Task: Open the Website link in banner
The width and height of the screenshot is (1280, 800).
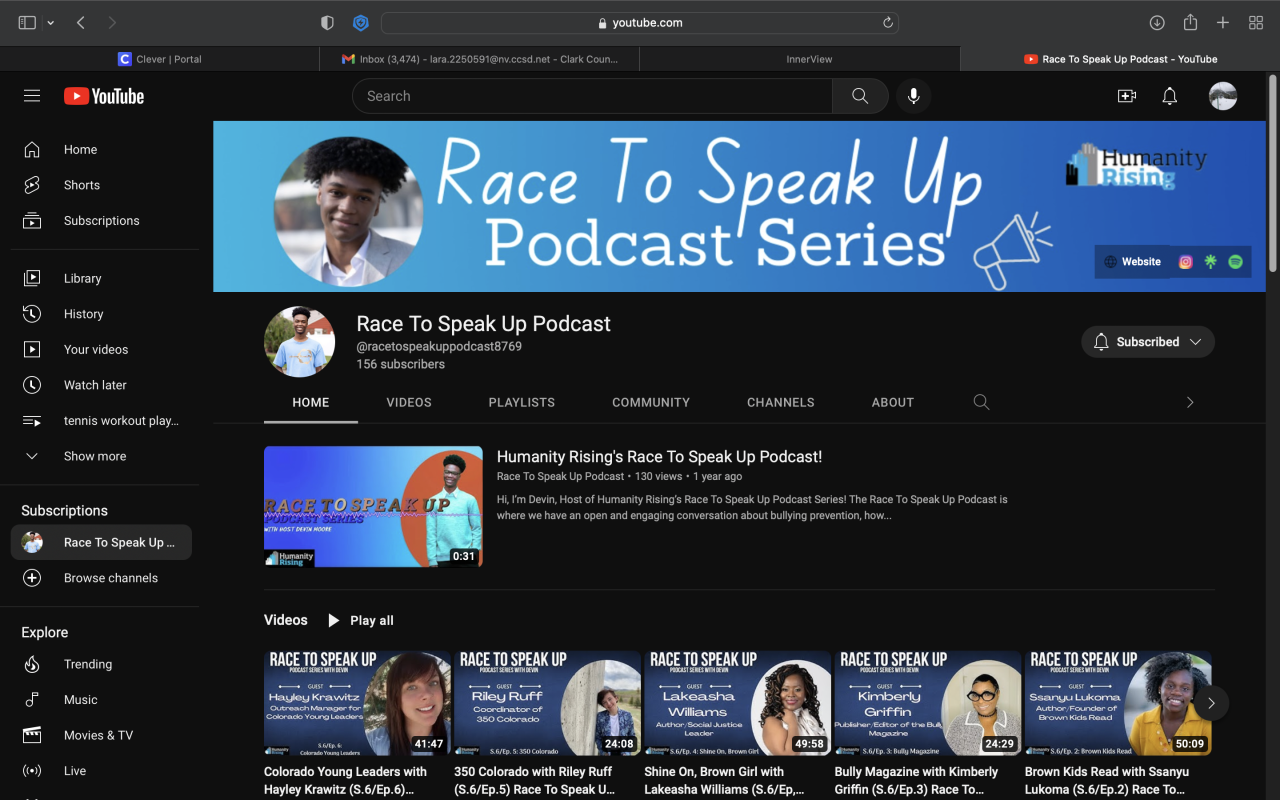Action: tap(1132, 262)
